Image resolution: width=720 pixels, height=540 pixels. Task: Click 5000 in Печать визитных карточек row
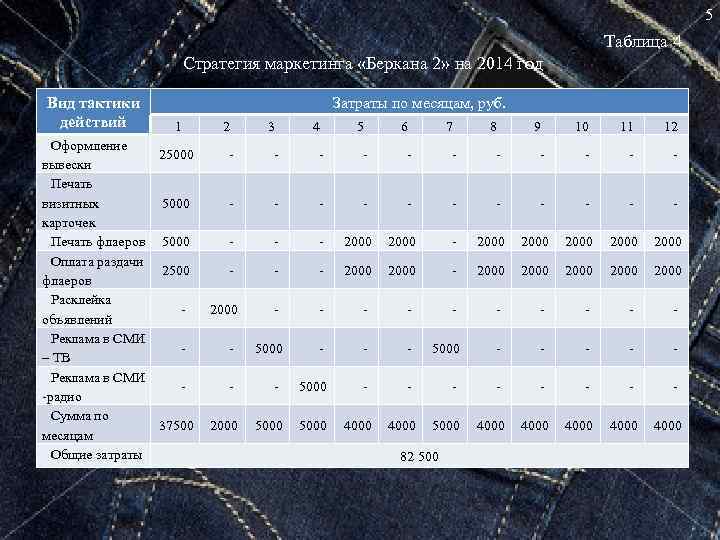pos(176,203)
